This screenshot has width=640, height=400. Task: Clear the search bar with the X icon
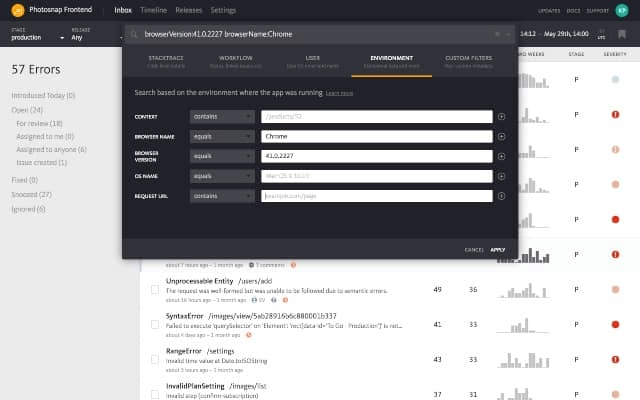(x=498, y=34)
